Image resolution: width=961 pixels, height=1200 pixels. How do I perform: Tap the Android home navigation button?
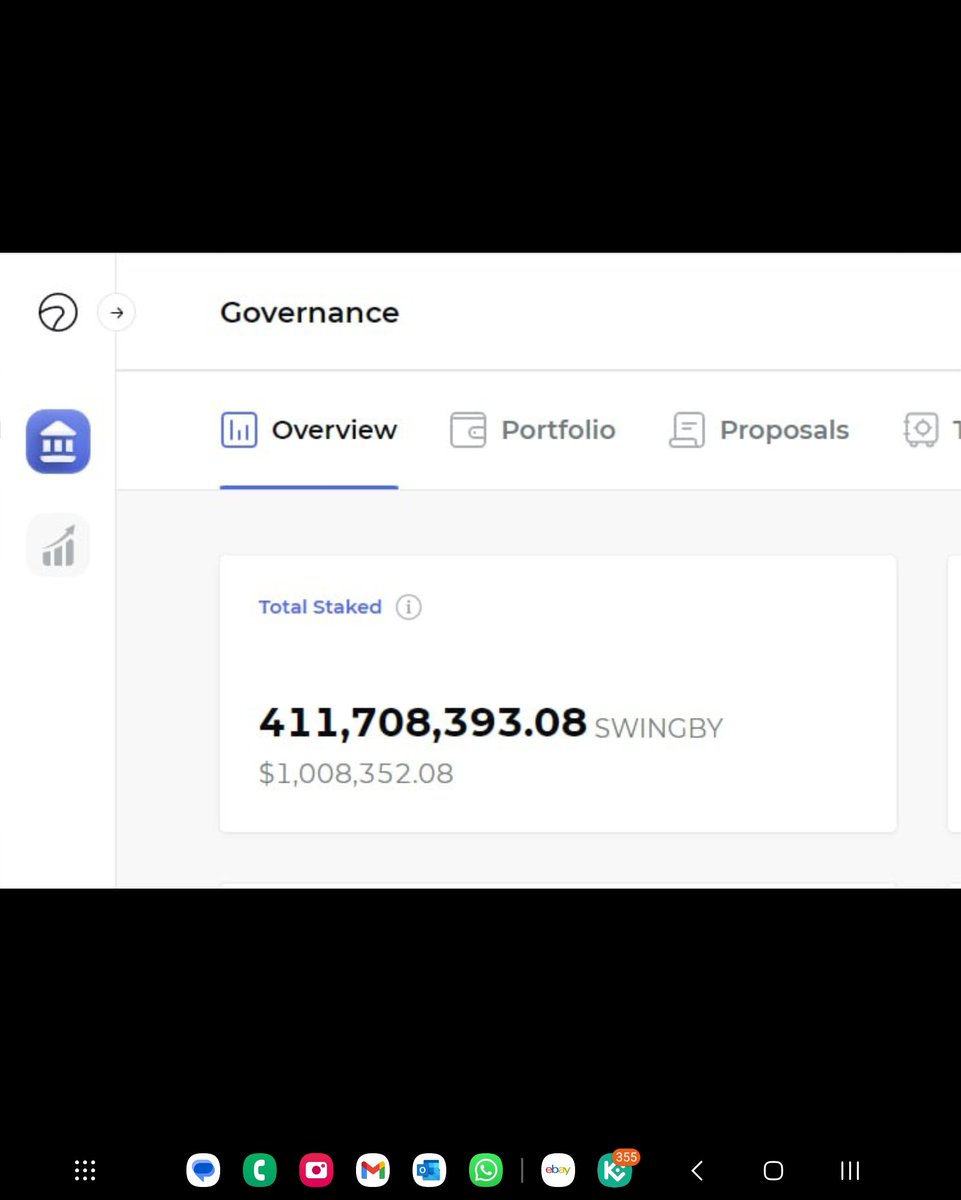click(773, 1170)
